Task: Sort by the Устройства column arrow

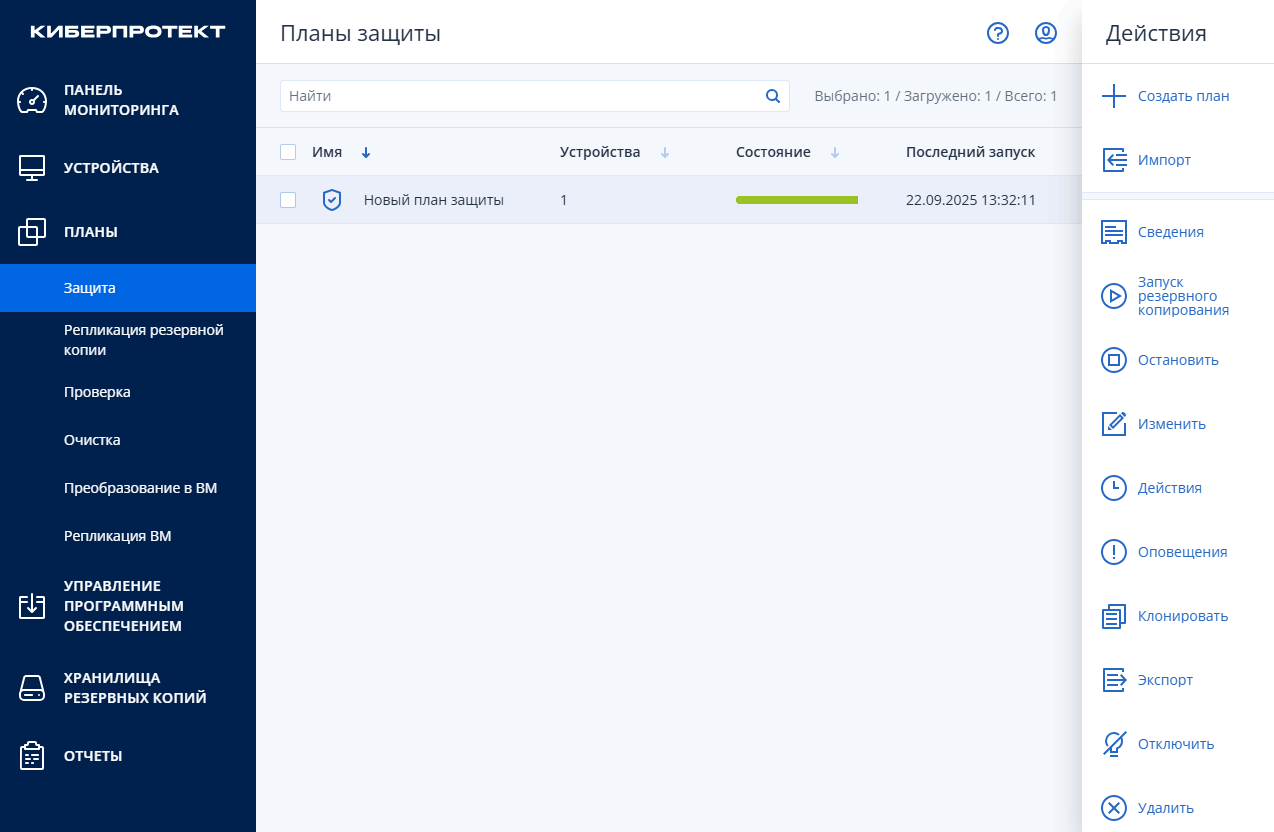Action: point(665,153)
